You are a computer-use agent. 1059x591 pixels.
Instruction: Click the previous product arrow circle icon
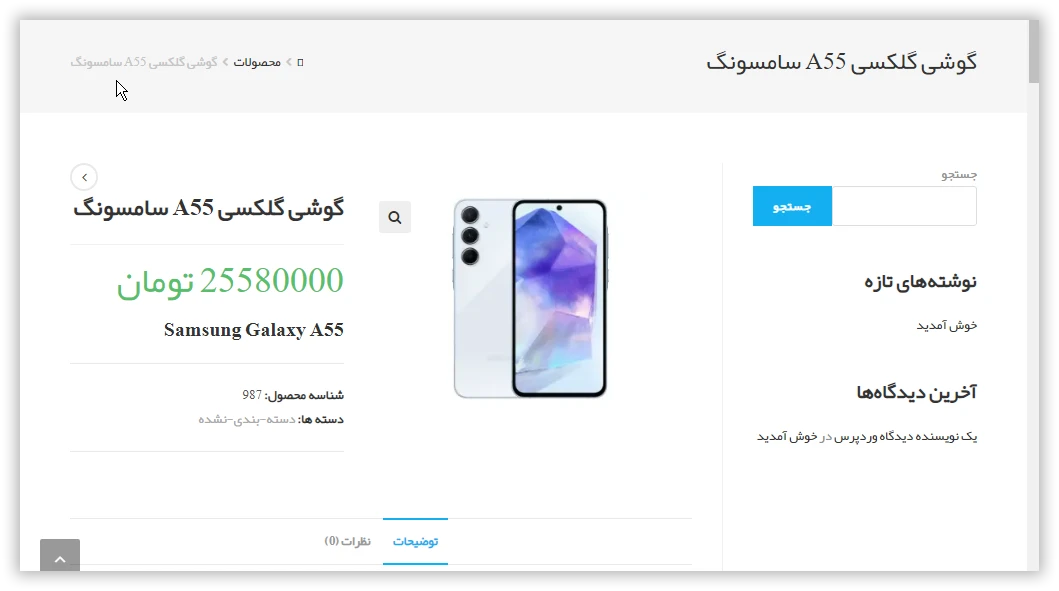[x=84, y=177]
